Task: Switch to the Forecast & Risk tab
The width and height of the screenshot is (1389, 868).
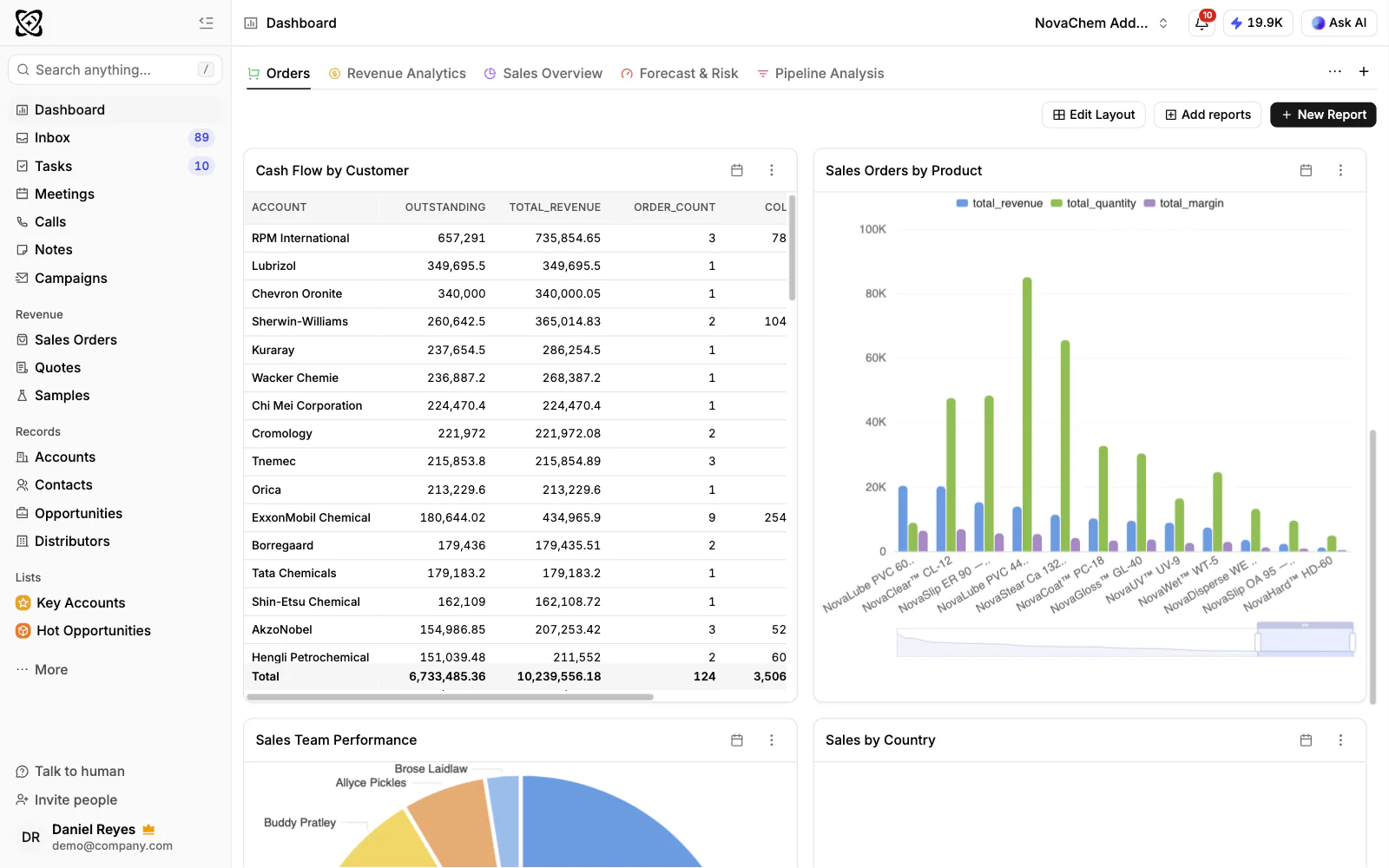Action: click(680, 74)
